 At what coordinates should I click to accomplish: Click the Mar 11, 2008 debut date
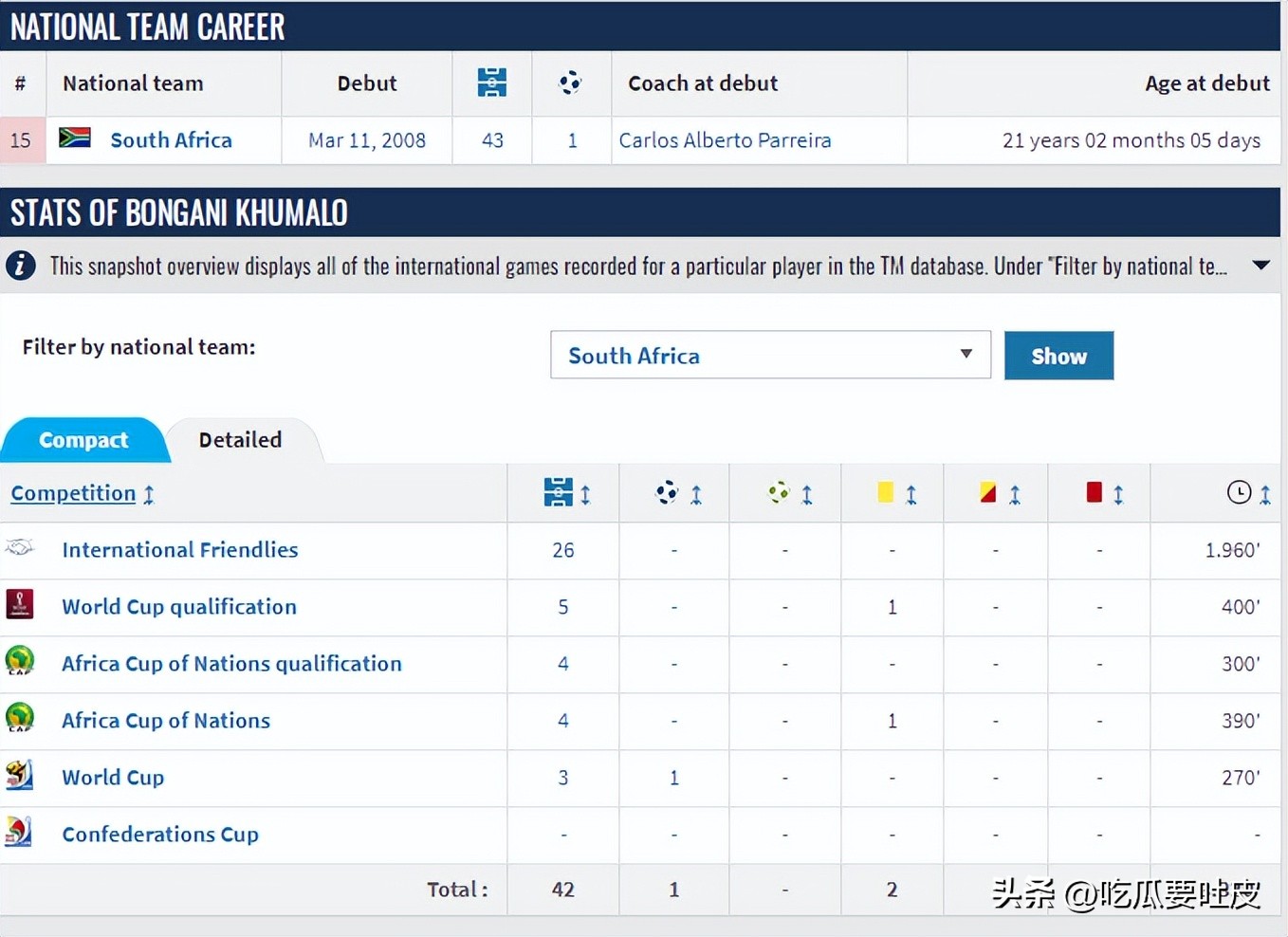click(x=366, y=140)
